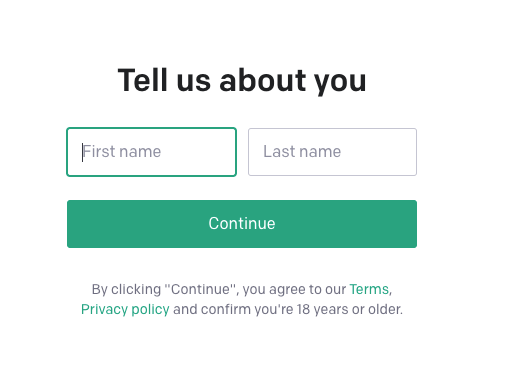The width and height of the screenshot is (512, 366).
Task: View the Terms of use
Action: coord(369,289)
